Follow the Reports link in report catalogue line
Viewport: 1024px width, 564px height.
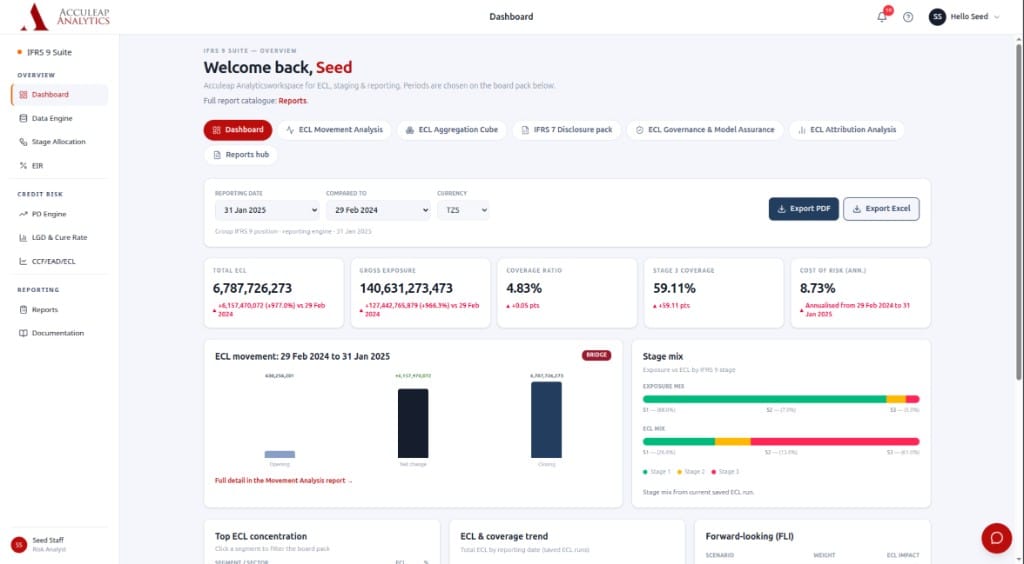point(293,101)
